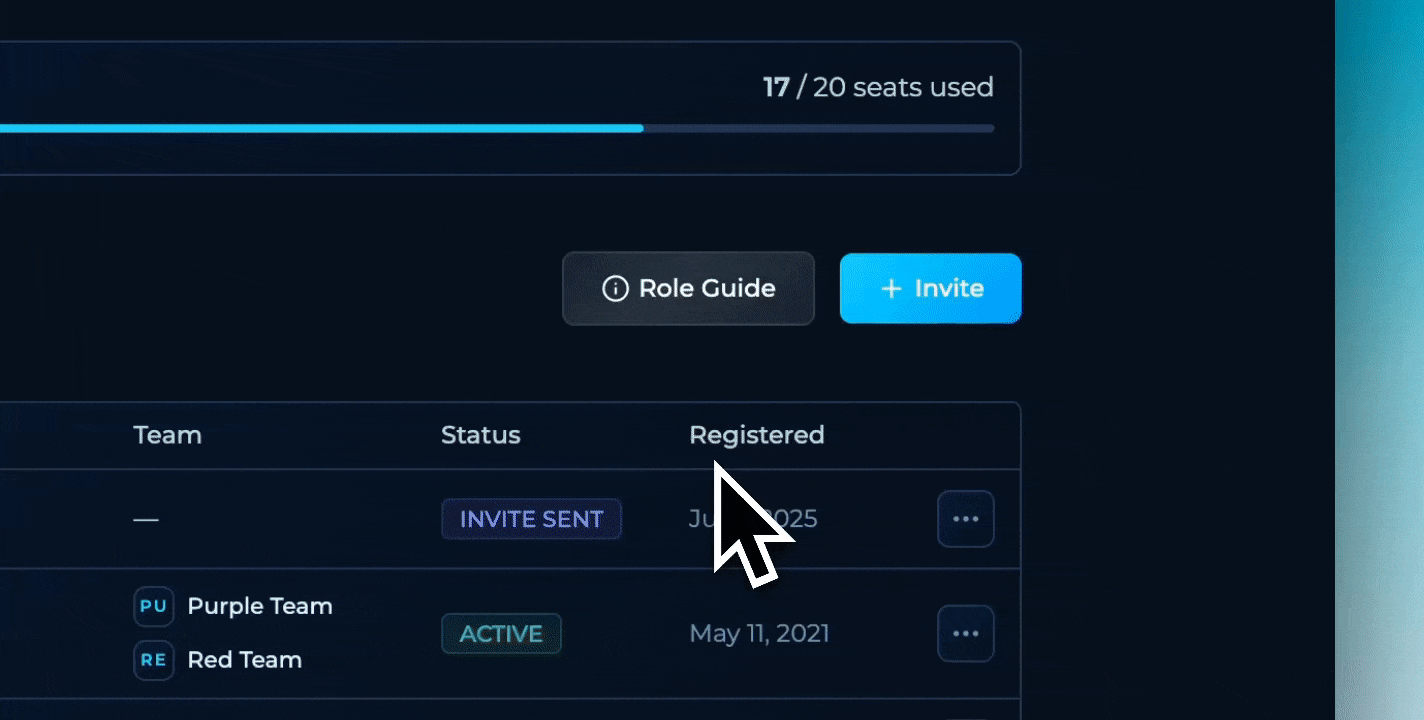The image size is (1424, 720).
Task: Select the PU Purple Team badge icon
Action: tap(153, 606)
